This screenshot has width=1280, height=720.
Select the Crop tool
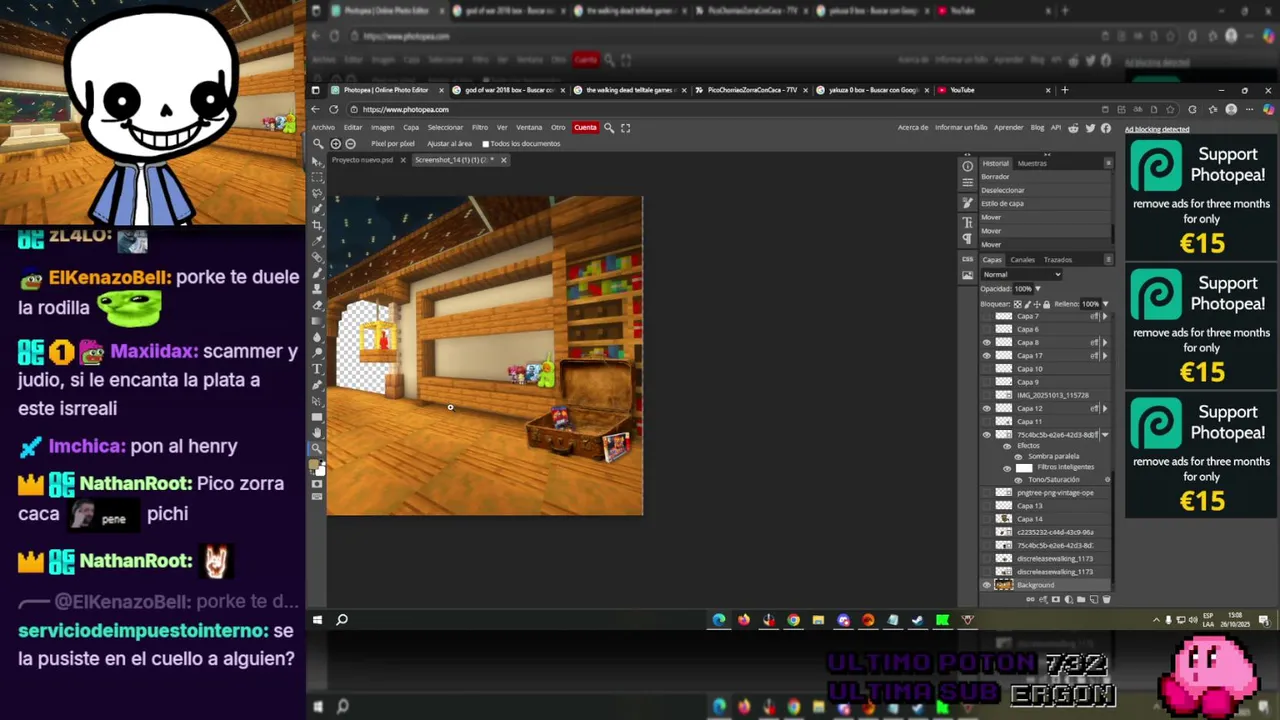[x=318, y=225]
